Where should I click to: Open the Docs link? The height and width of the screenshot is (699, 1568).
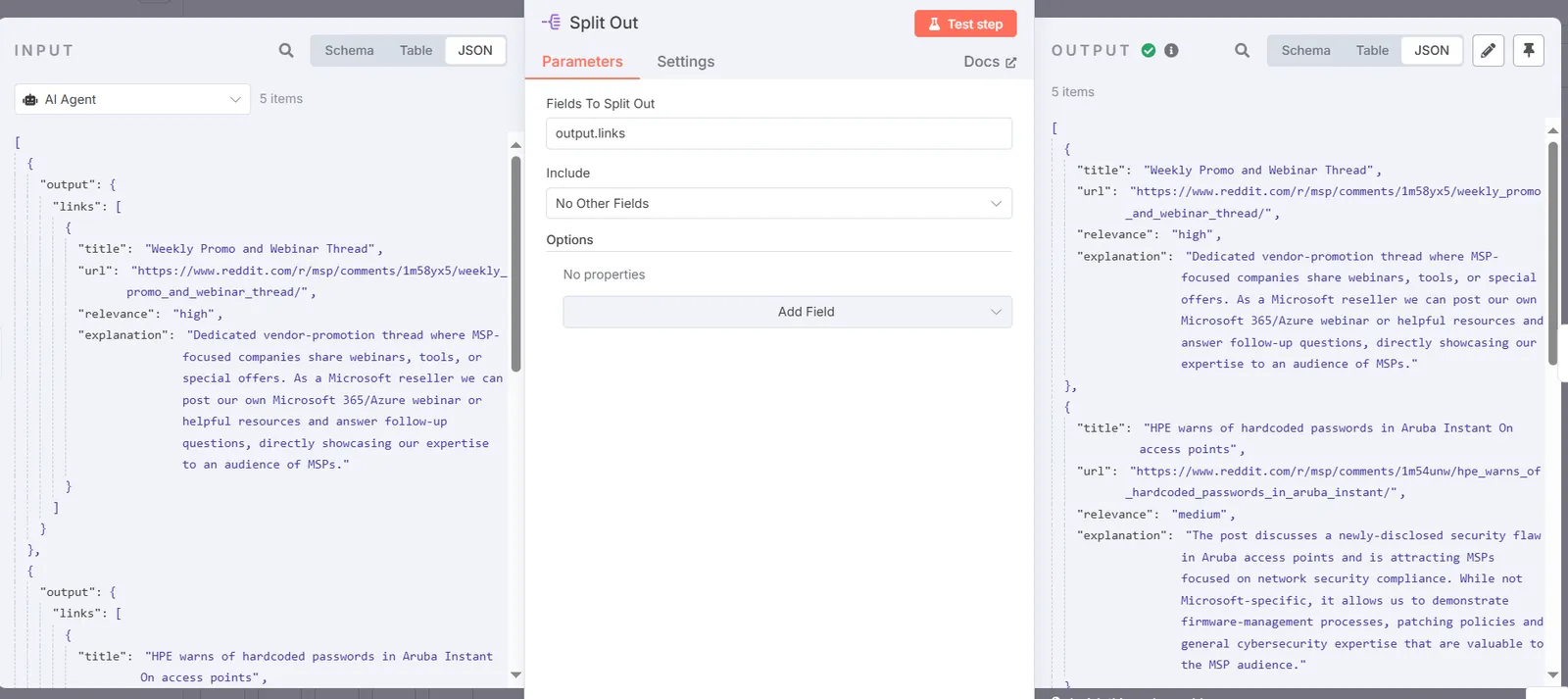click(x=990, y=61)
